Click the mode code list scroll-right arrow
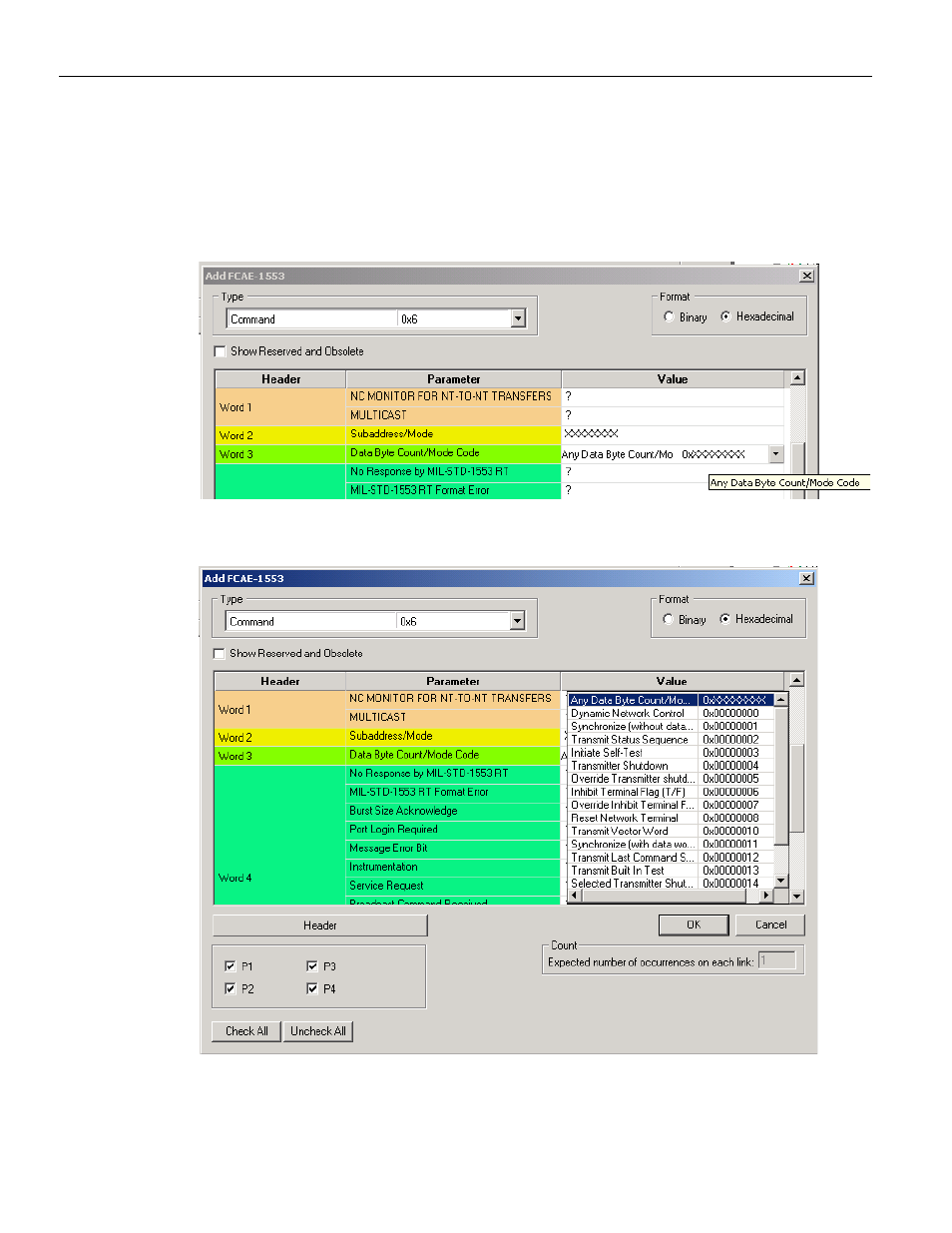 (x=766, y=896)
